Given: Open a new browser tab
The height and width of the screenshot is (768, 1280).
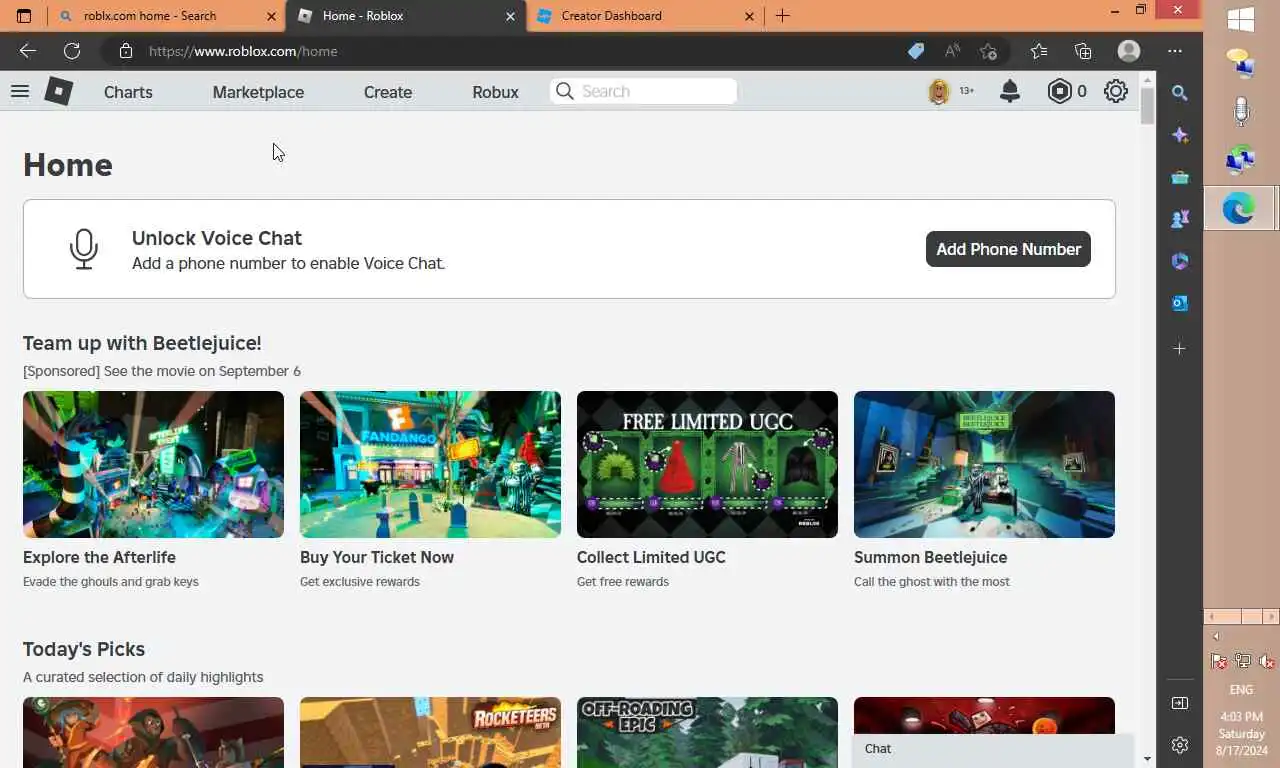Looking at the screenshot, I should pyautogui.click(x=783, y=16).
